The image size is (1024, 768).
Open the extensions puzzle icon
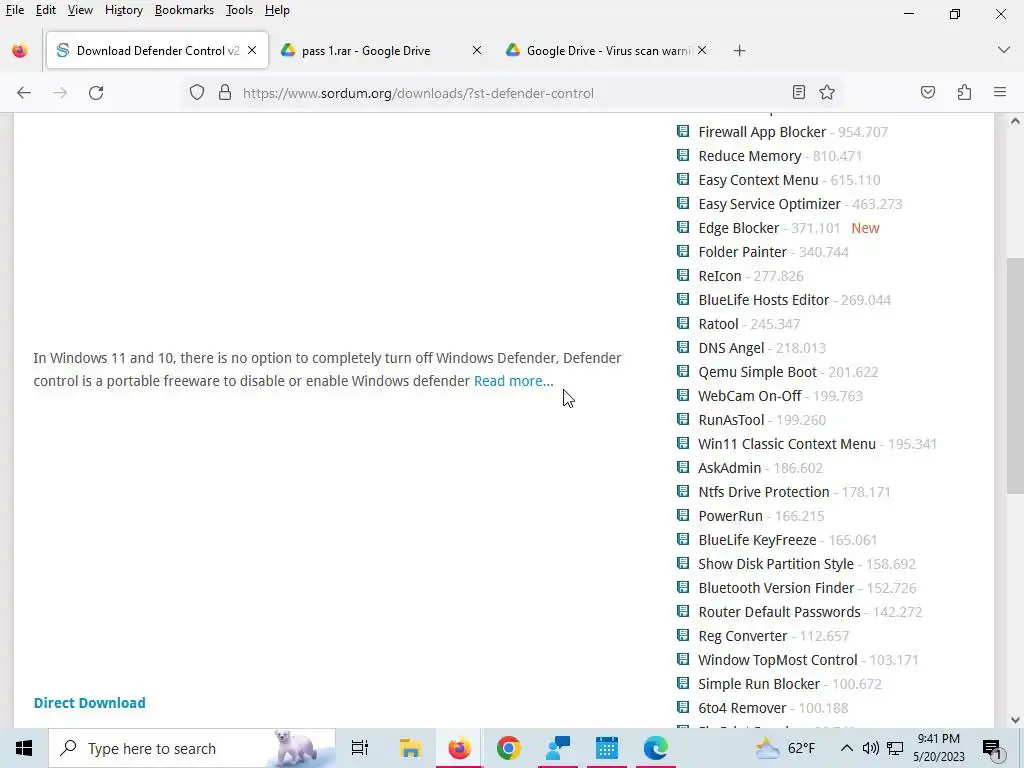tap(965, 93)
